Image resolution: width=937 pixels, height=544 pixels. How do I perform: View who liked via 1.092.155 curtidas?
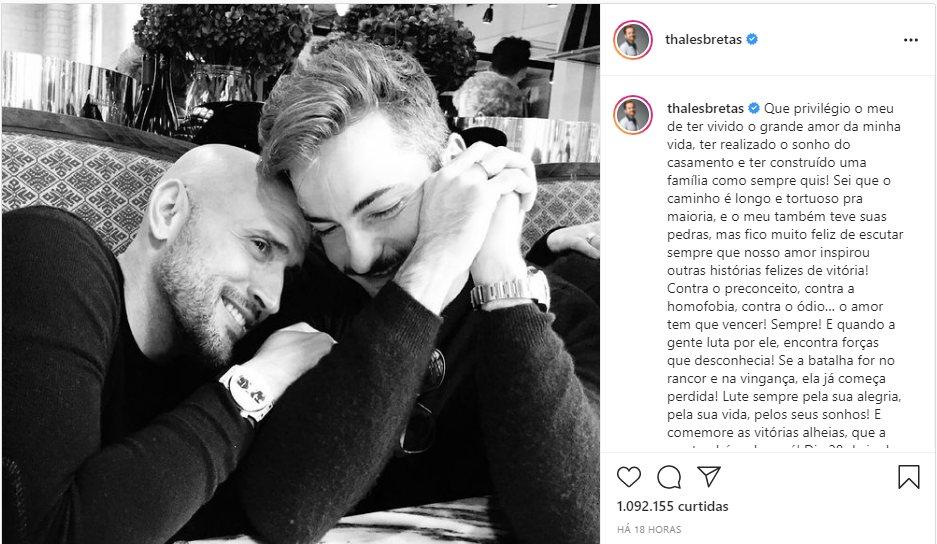coord(672,506)
